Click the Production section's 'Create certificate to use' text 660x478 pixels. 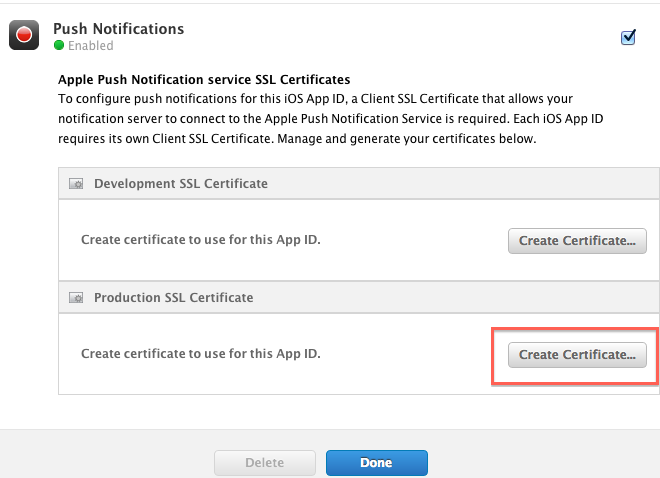[201, 353]
